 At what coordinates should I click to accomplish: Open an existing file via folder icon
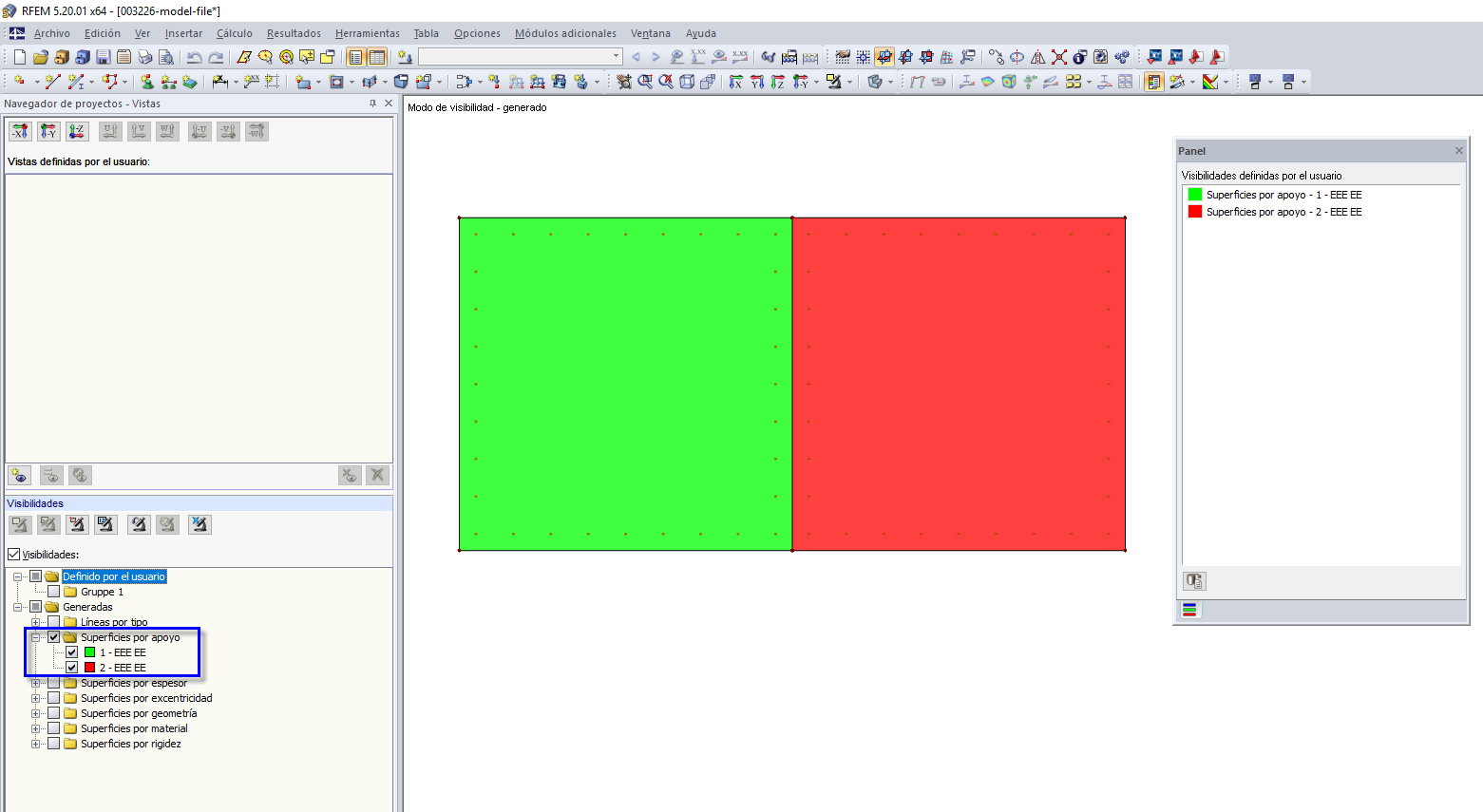click(x=41, y=57)
